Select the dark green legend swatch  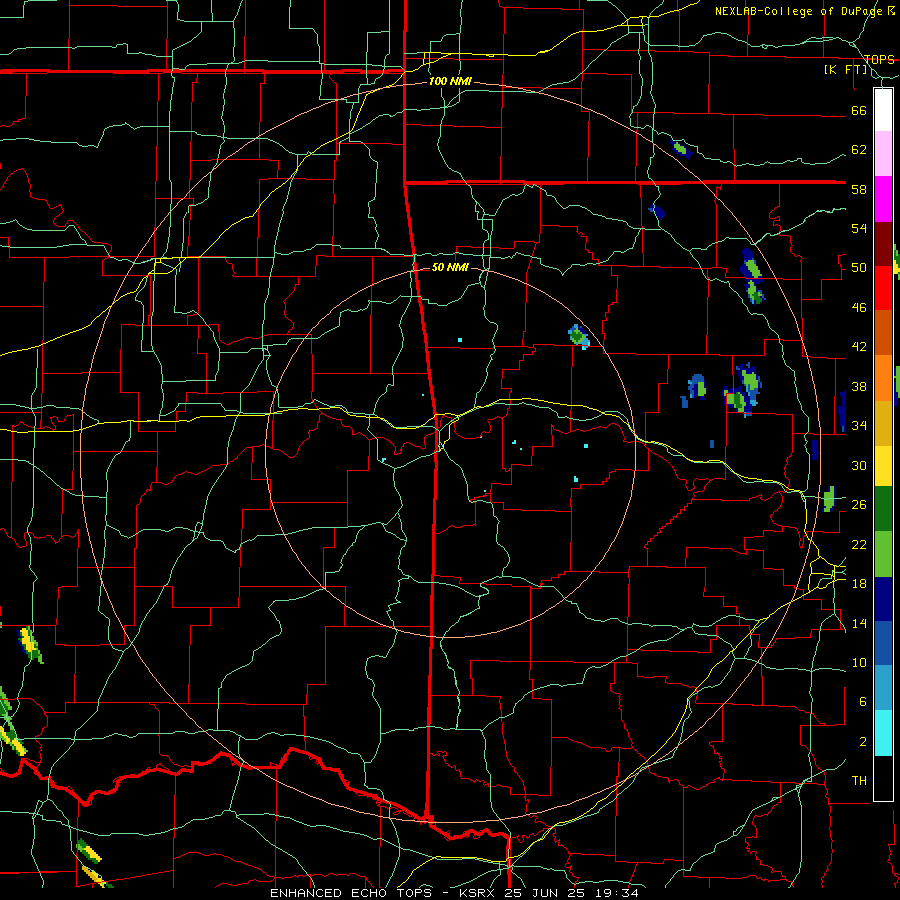(x=883, y=509)
